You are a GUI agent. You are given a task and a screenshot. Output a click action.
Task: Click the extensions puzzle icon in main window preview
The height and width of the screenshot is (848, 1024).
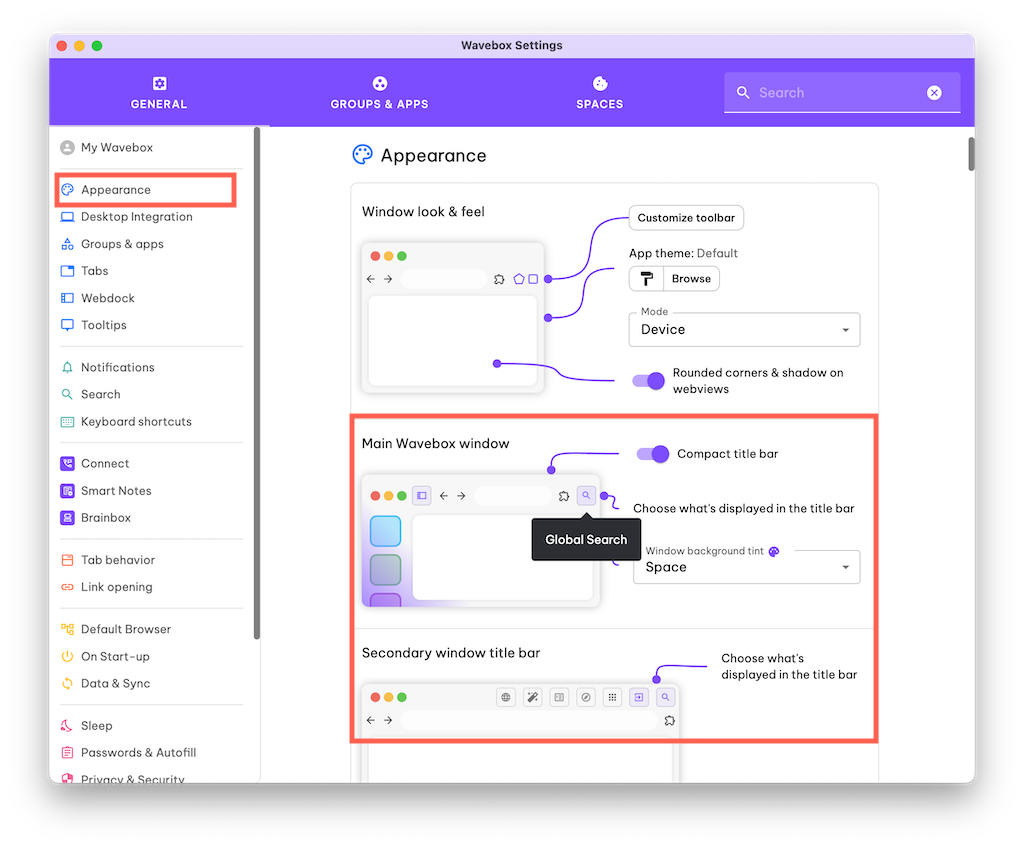tap(564, 497)
